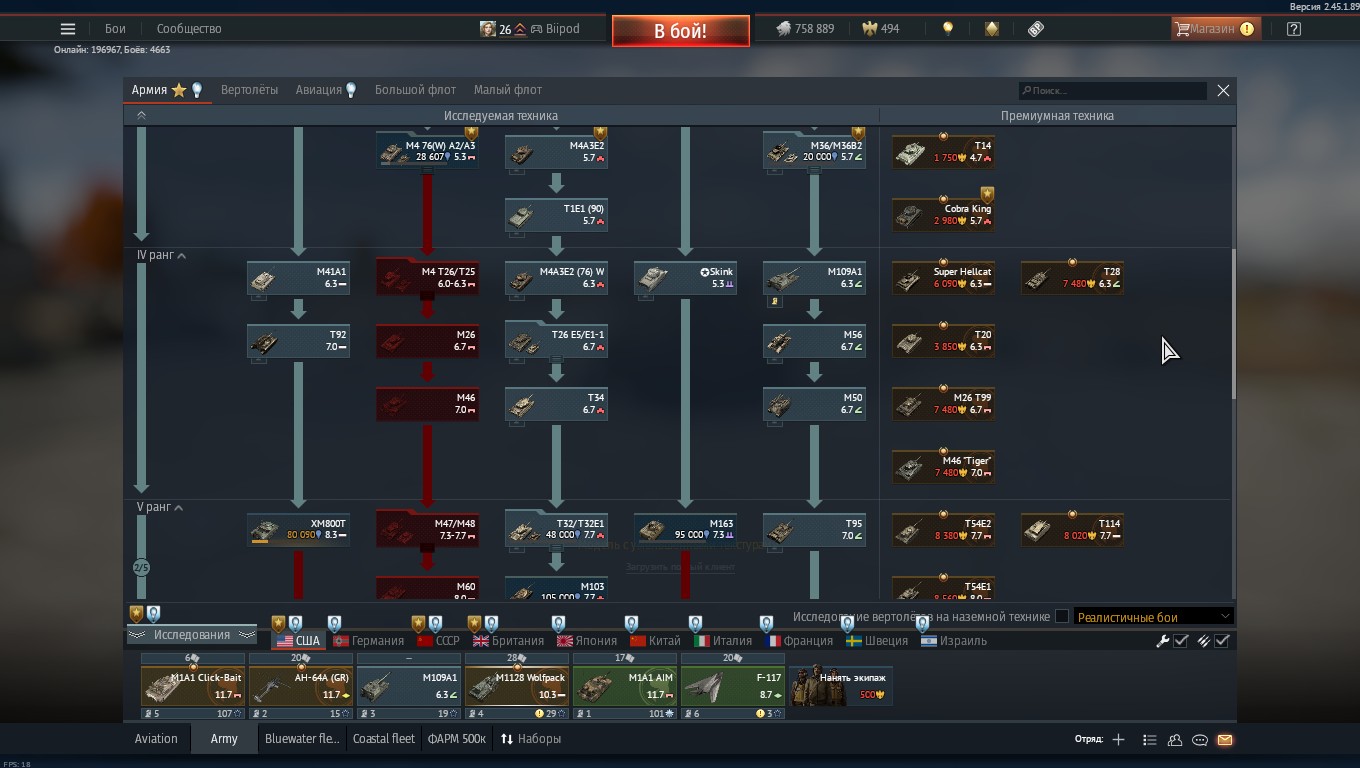The width and height of the screenshot is (1360, 768).
Task: Select the M50 vehicle tile
Action: click(x=814, y=404)
